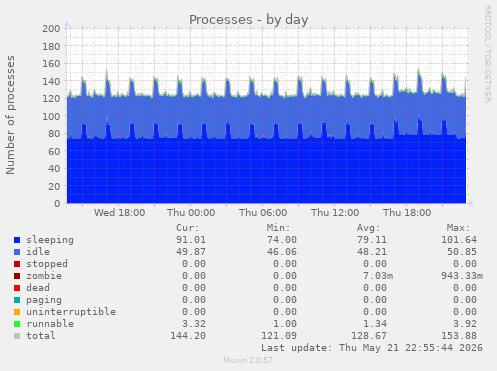Click the 'runnable' legend label
Image resolution: width=497 pixels, height=371 pixels.
coord(50,324)
